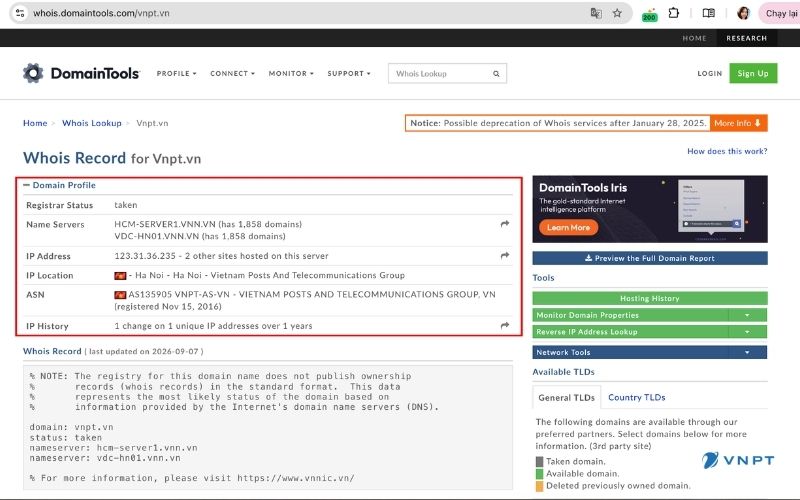This screenshot has width=800, height=500.
Task: Click 'domain: vnpt.vn' line in whois record
Action: (x=71, y=427)
